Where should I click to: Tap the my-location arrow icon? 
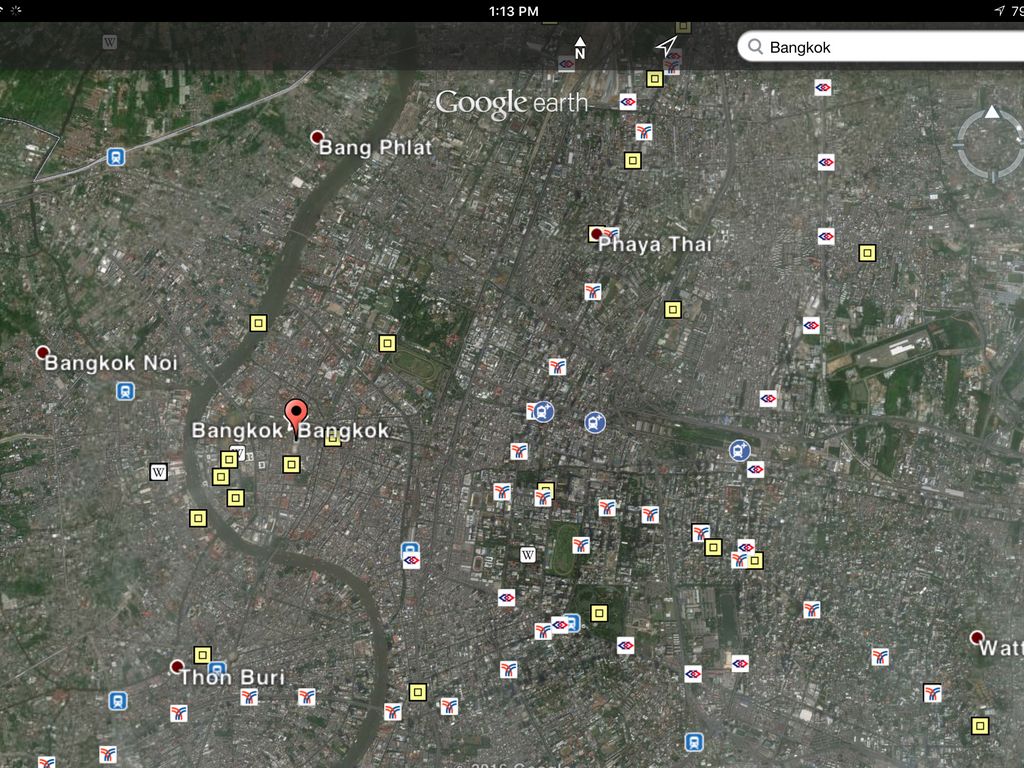[666, 46]
